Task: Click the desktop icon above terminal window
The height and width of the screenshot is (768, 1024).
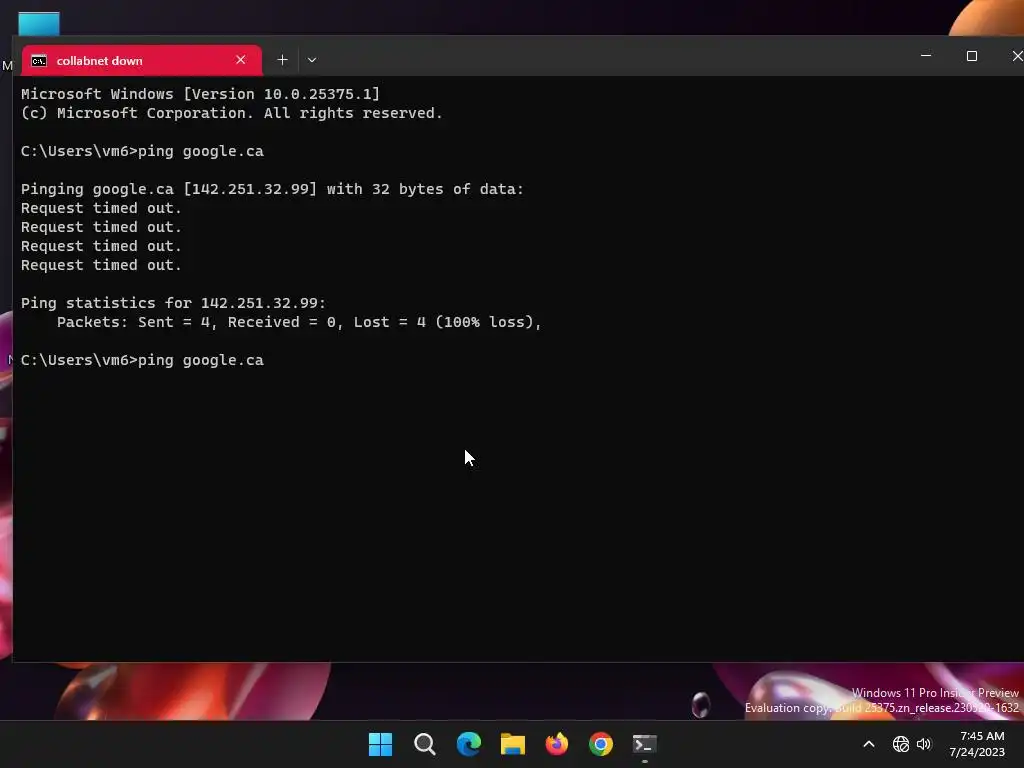Action: point(39,24)
